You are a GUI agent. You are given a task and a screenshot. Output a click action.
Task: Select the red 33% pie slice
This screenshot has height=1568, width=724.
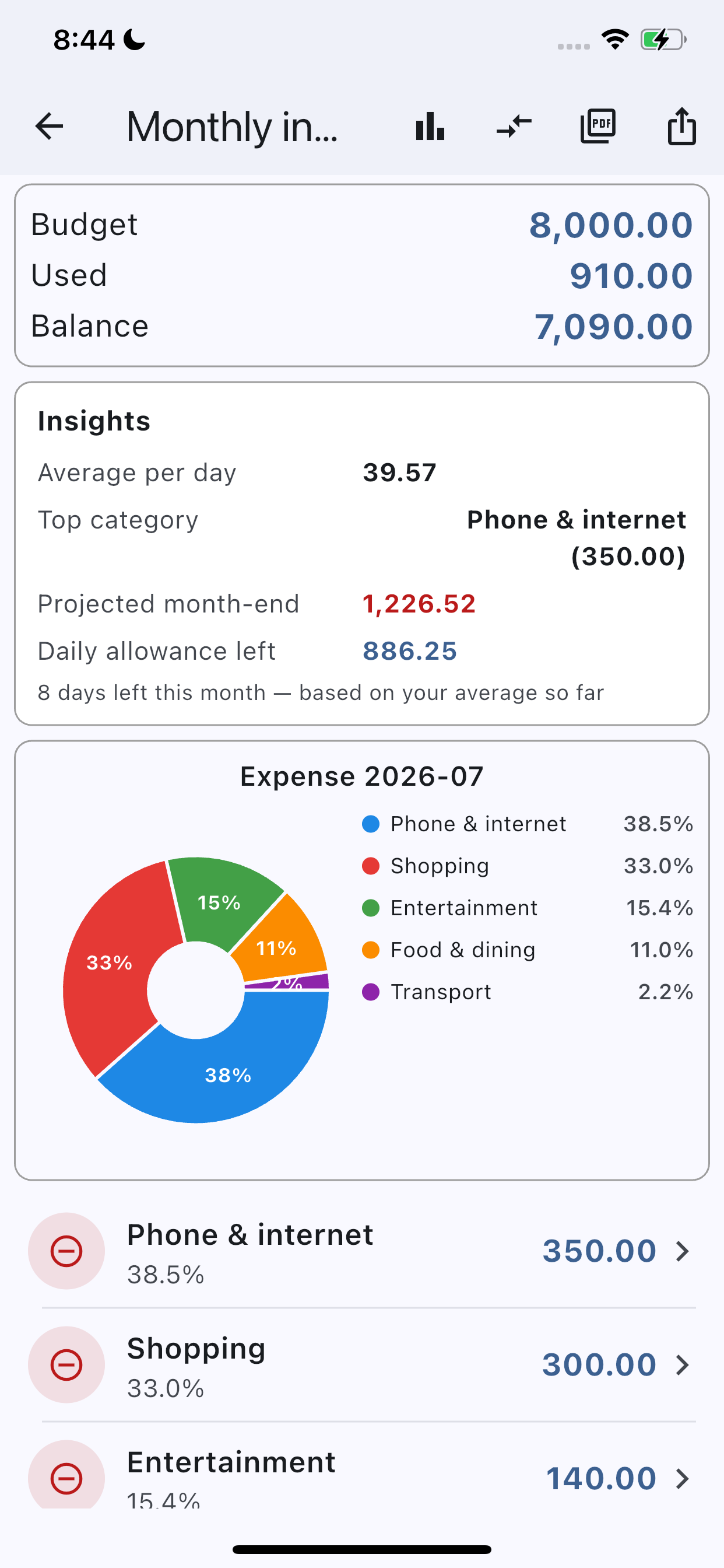(110, 963)
